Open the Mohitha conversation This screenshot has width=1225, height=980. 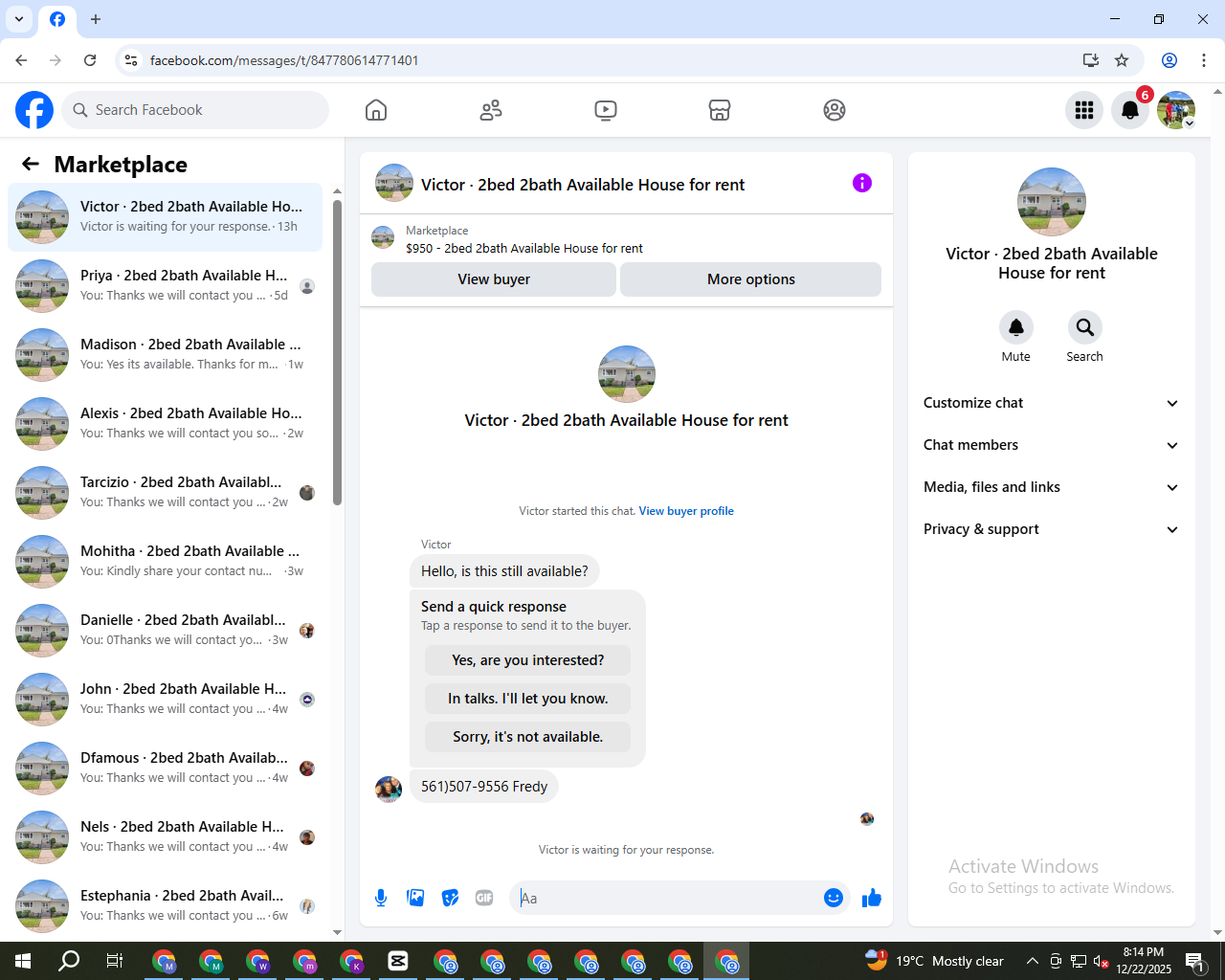(165, 562)
